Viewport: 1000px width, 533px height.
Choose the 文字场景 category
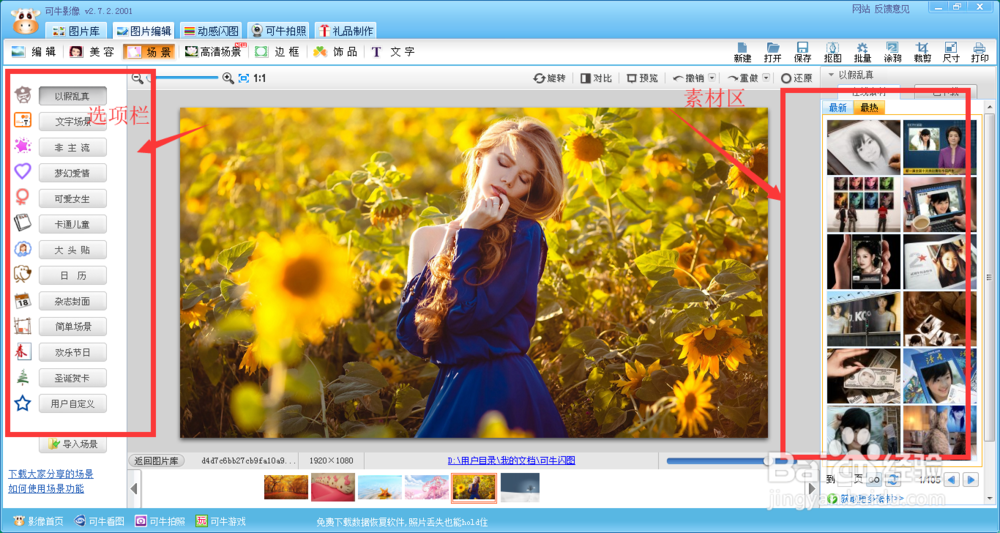click(73, 122)
